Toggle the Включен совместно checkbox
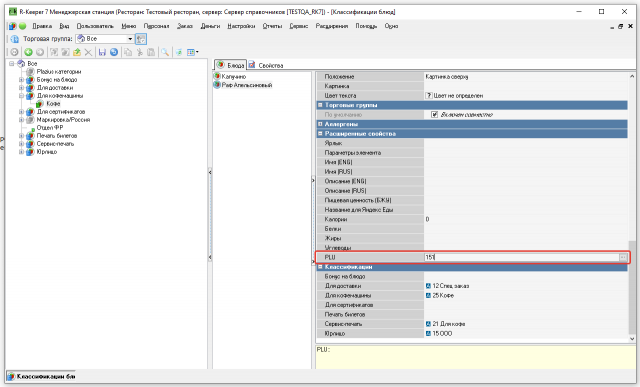This screenshot has height=387, width=640. click(435, 115)
